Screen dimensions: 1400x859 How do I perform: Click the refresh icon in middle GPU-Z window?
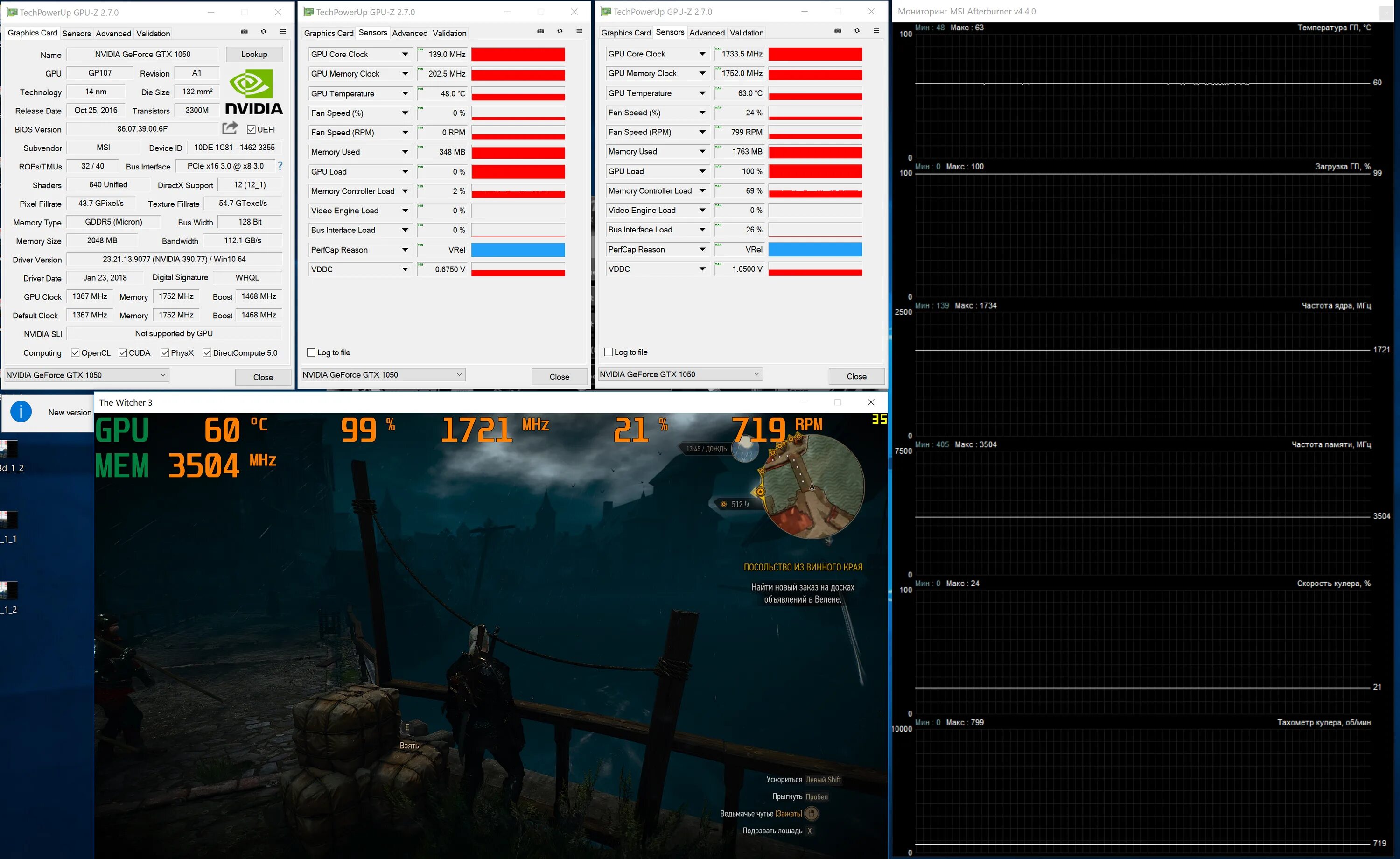coord(560,31)
